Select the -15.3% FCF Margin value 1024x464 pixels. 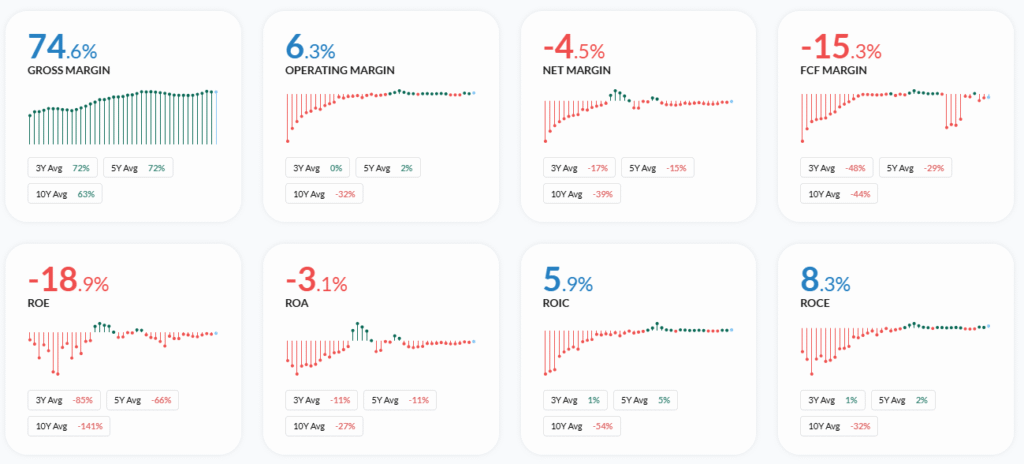click(x=840, y=47)
